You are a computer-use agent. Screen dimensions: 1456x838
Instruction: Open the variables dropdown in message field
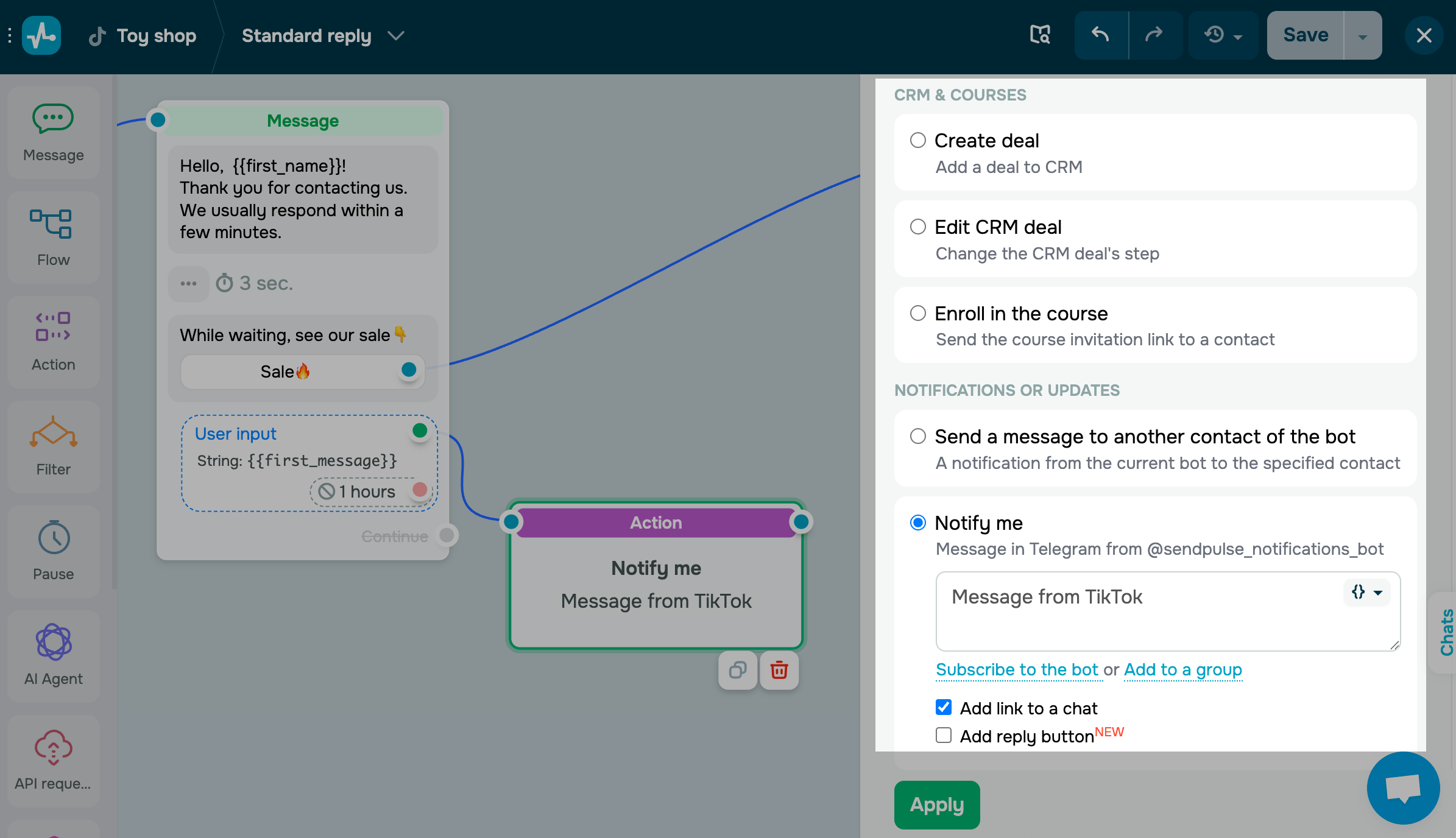1366,593
